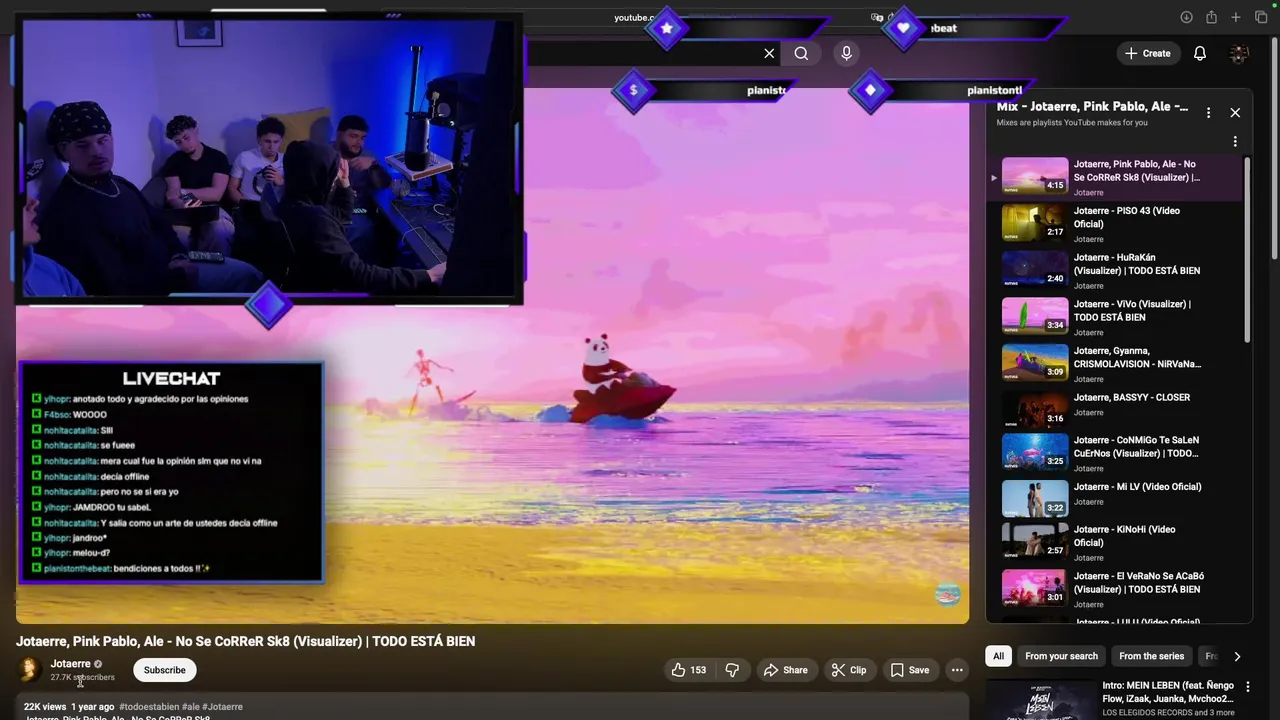This screenshot has height=720, width=1280.
Task: Click the Mix - Jotaerre, Pink Pablo, Ale title
Action: [1092, 106]
